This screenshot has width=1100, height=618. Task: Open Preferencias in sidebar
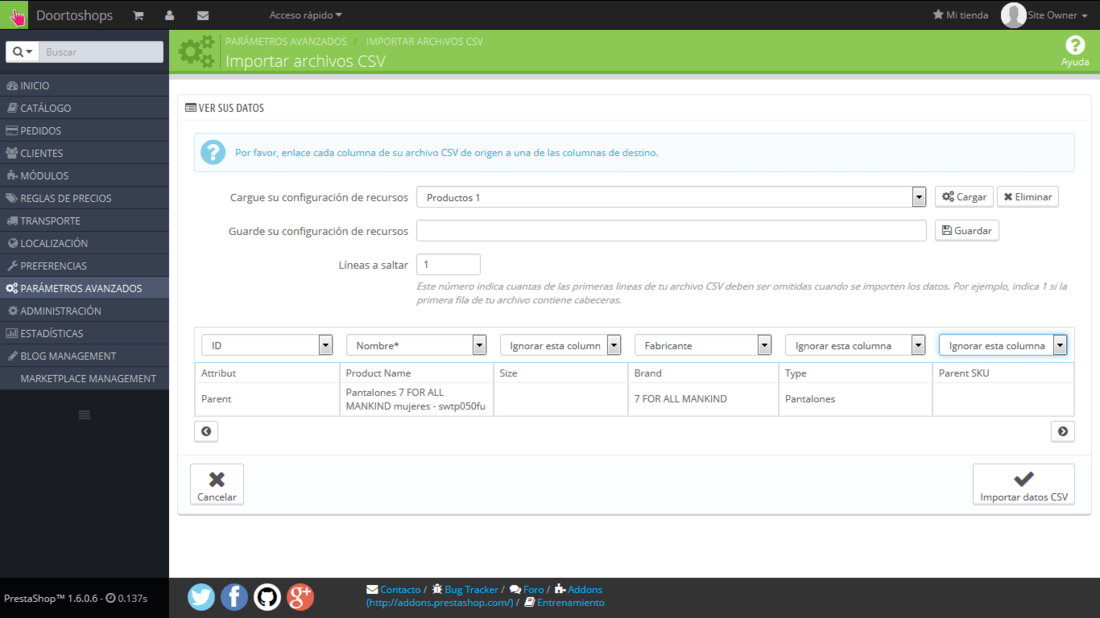click(x=84, y=266)
